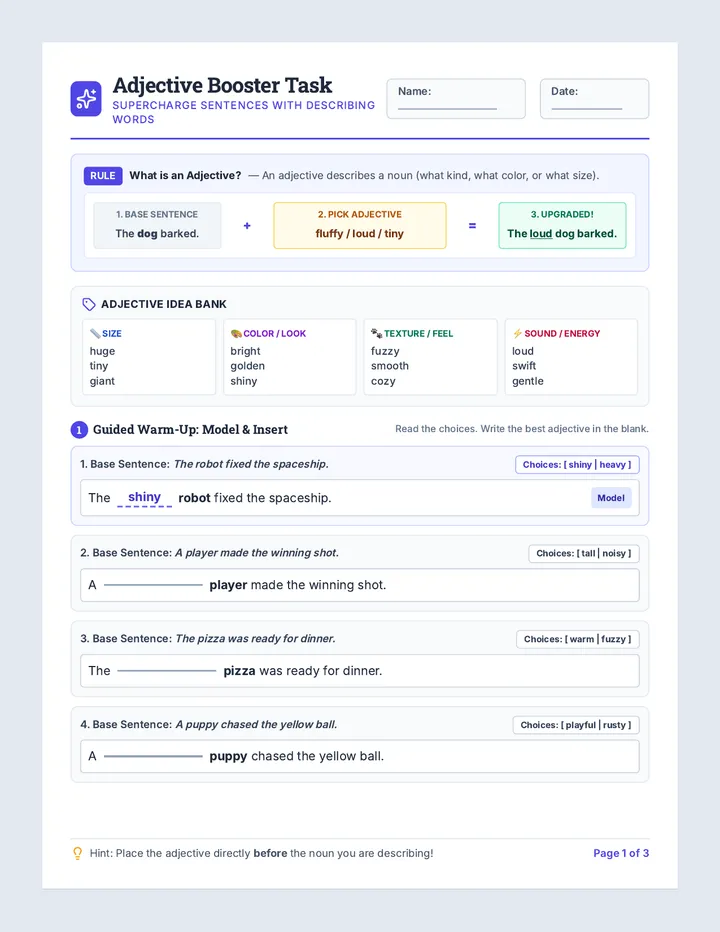Click the sparkle logo icon beside title
720x932 pixels.
86,99
